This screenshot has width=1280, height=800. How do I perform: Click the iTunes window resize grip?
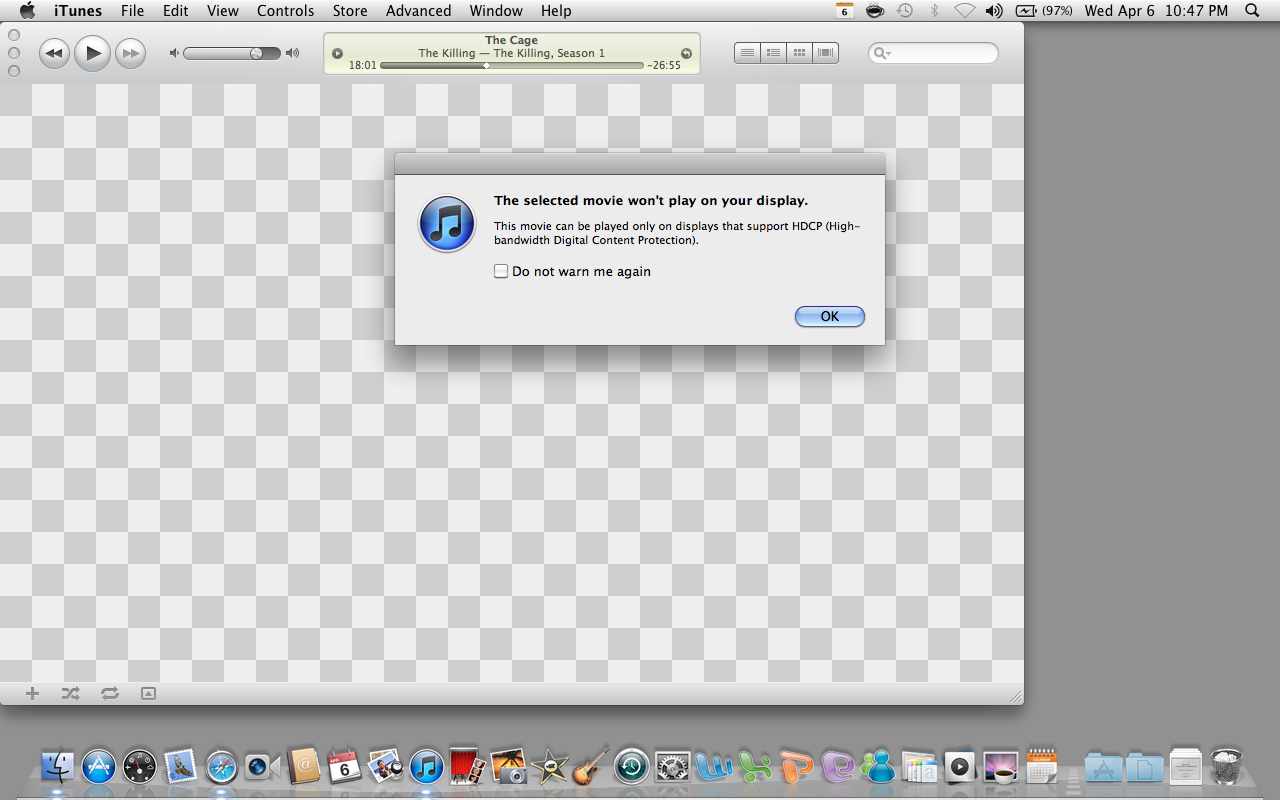1016,696
